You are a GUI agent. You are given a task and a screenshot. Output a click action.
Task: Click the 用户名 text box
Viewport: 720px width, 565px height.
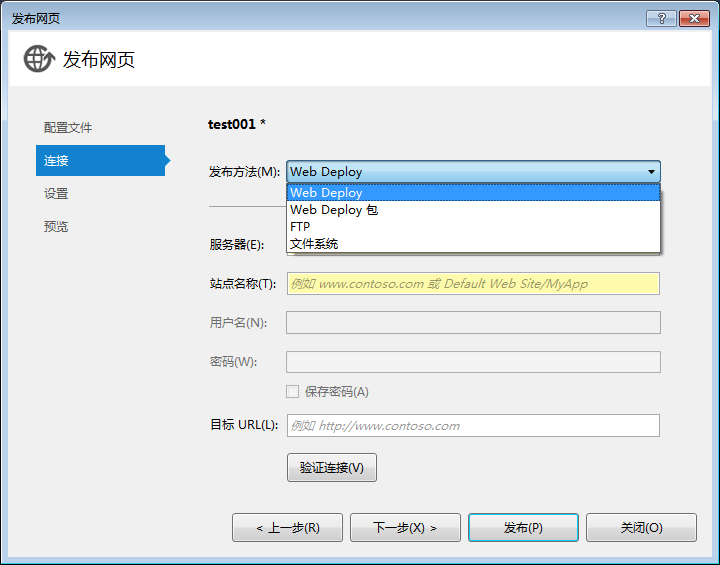pos(473,322)
